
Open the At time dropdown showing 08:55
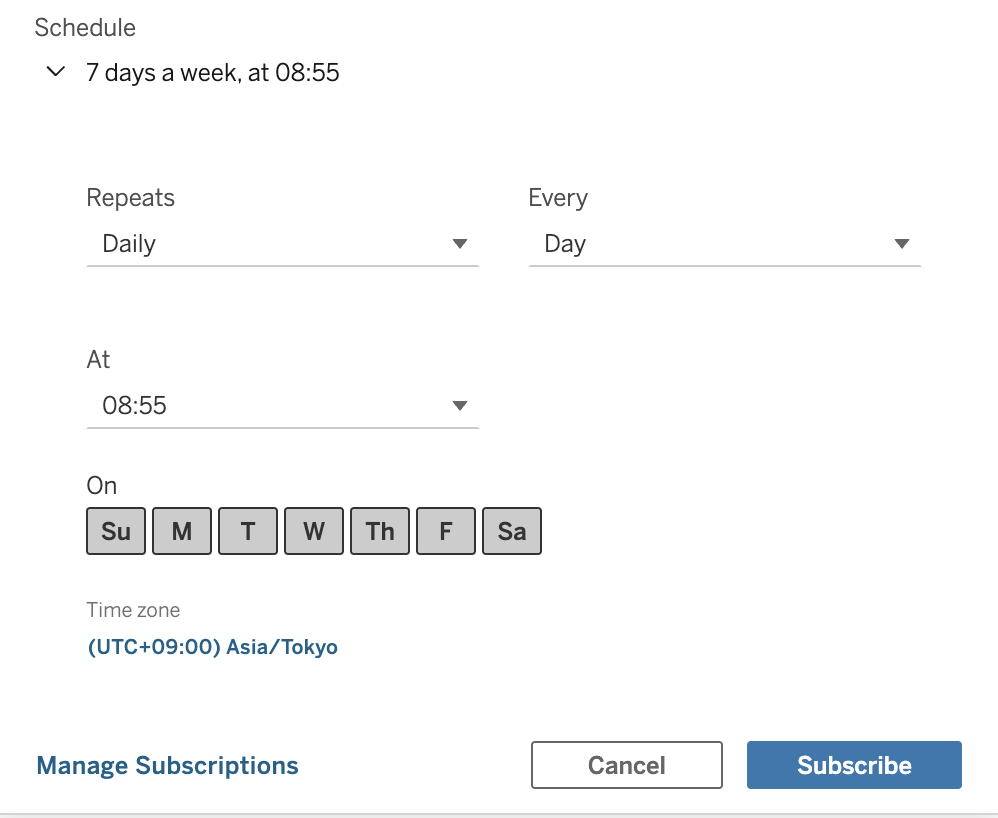(283, 406)
